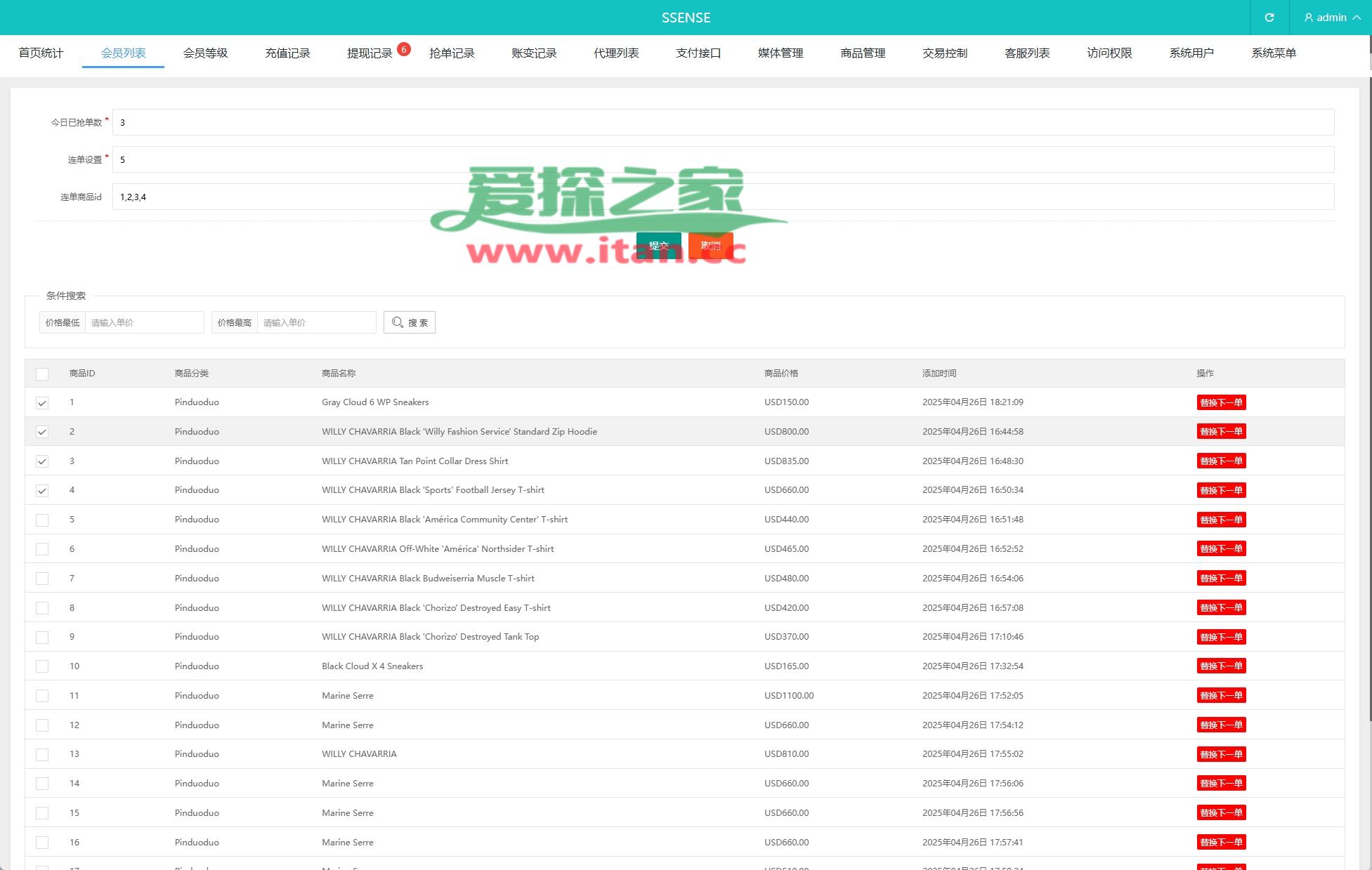Switch to the 代理列表 tab
The image size is (1372, 870).
(616, 53)
